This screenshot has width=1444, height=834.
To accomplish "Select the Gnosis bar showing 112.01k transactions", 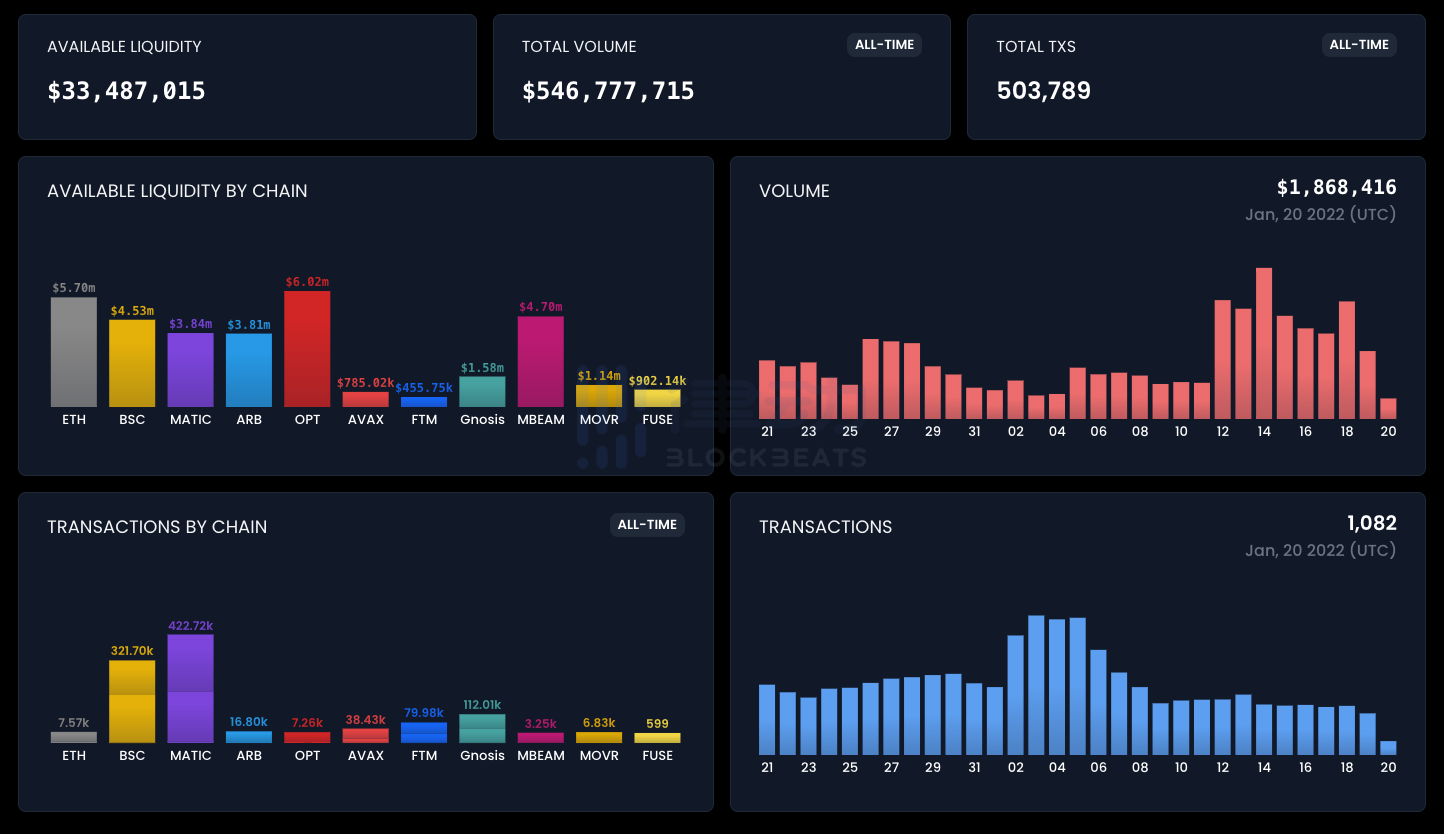I will pyautogui.click(x=482, y=728).
